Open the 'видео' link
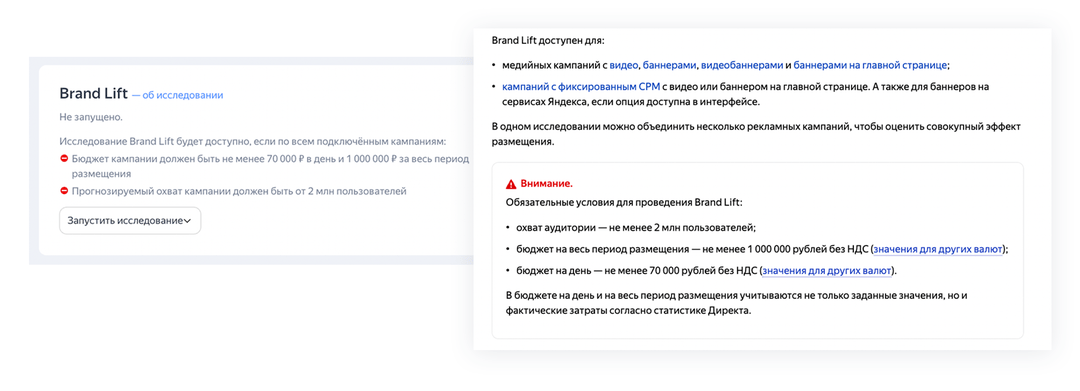This screenshot has height=391, width=1080. (x=624, y=65)
